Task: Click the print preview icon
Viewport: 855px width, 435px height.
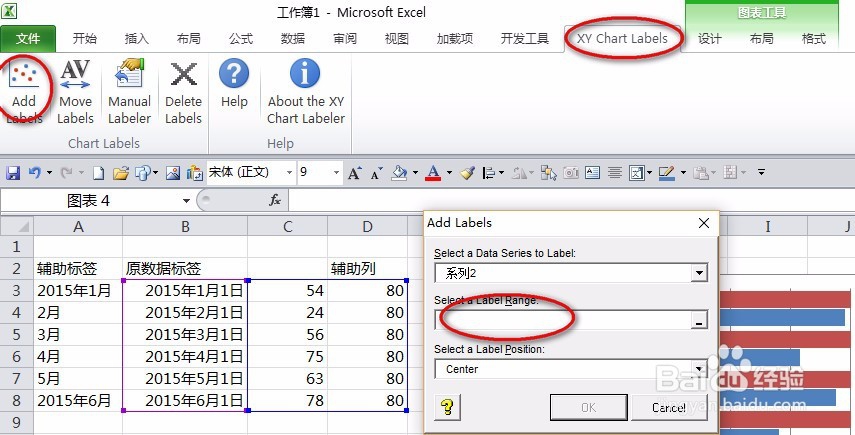Action: click(143, 173)
